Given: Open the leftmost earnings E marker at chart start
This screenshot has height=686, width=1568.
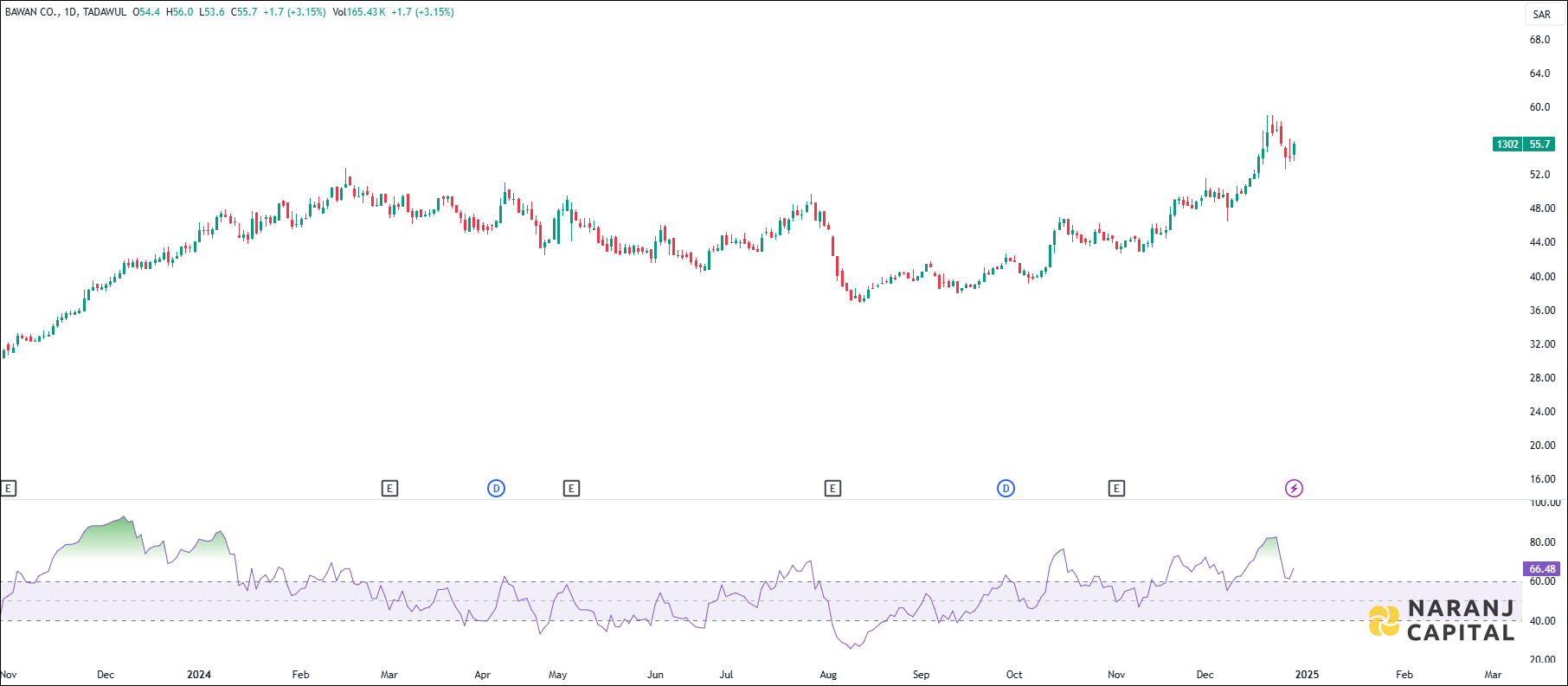Looking at the screenshot, I should [x=9, y=489].
